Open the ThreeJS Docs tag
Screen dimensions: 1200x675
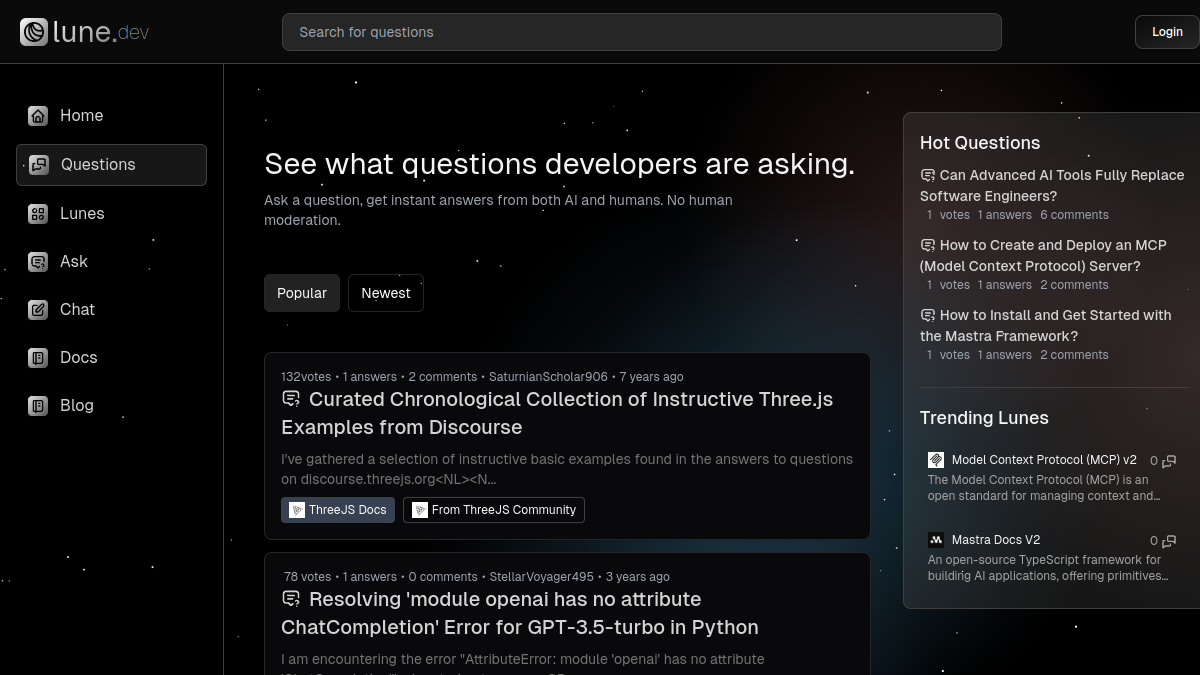tap(338, 510)
